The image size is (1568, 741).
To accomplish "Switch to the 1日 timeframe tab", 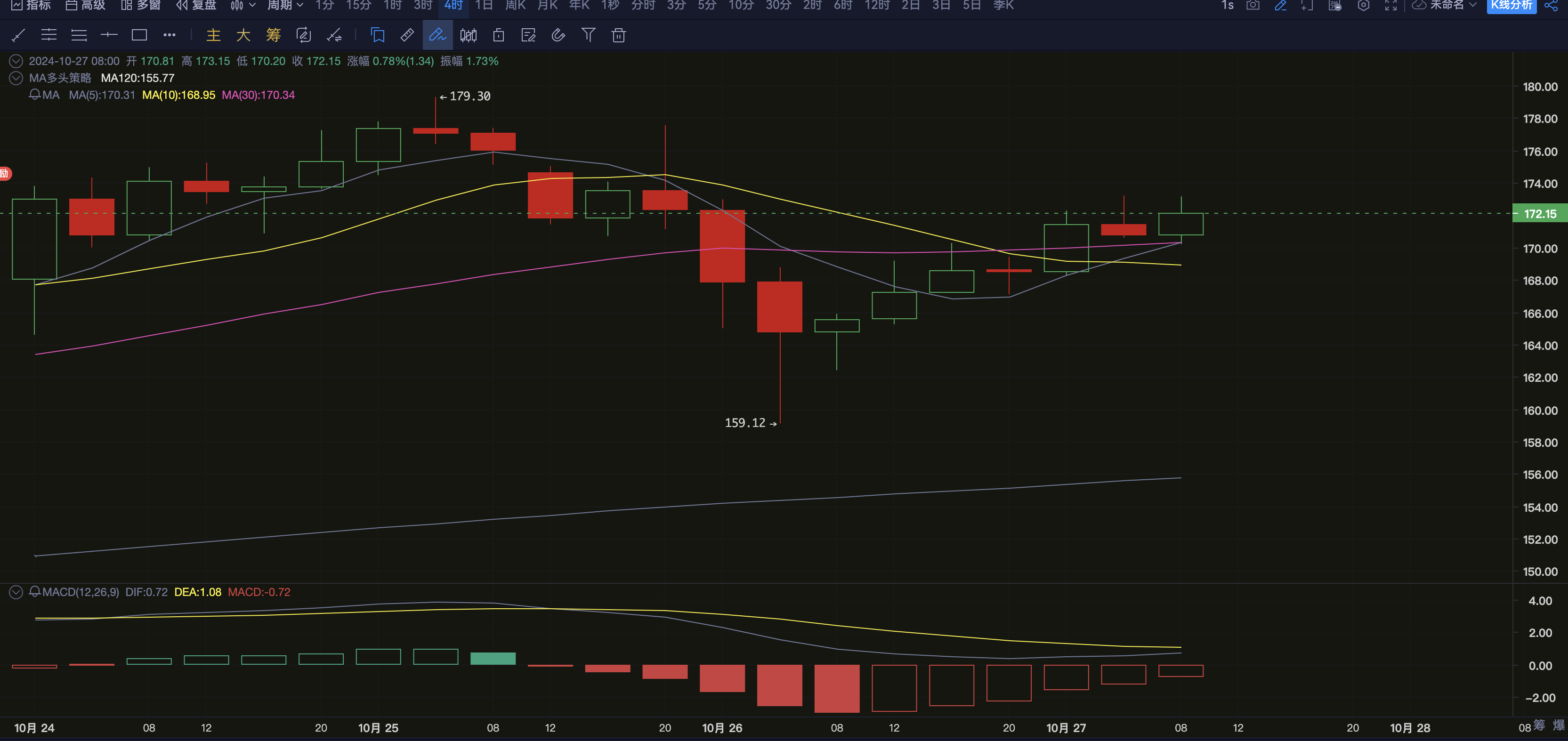I will (484, 6).
